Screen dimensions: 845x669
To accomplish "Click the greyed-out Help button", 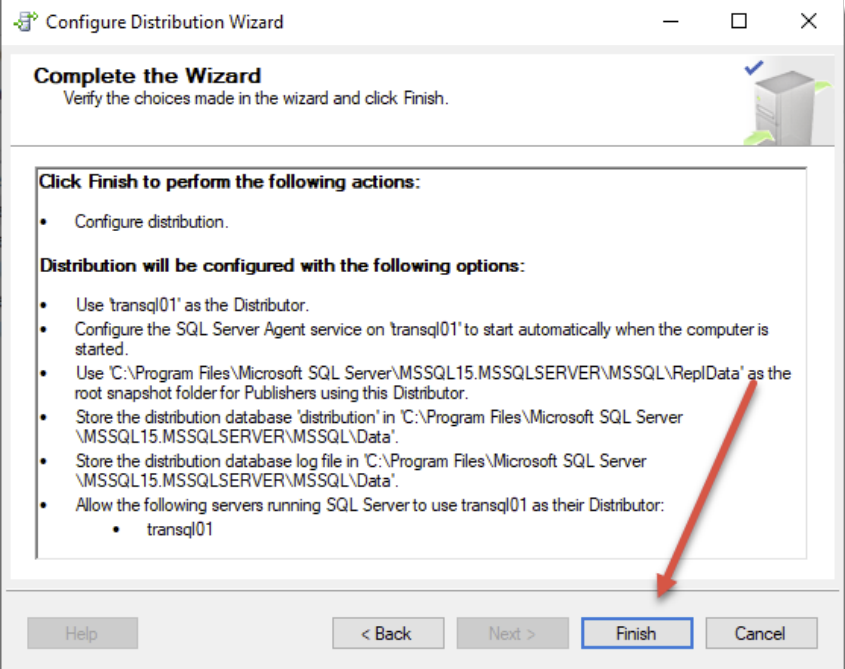I will click(82, 633).
